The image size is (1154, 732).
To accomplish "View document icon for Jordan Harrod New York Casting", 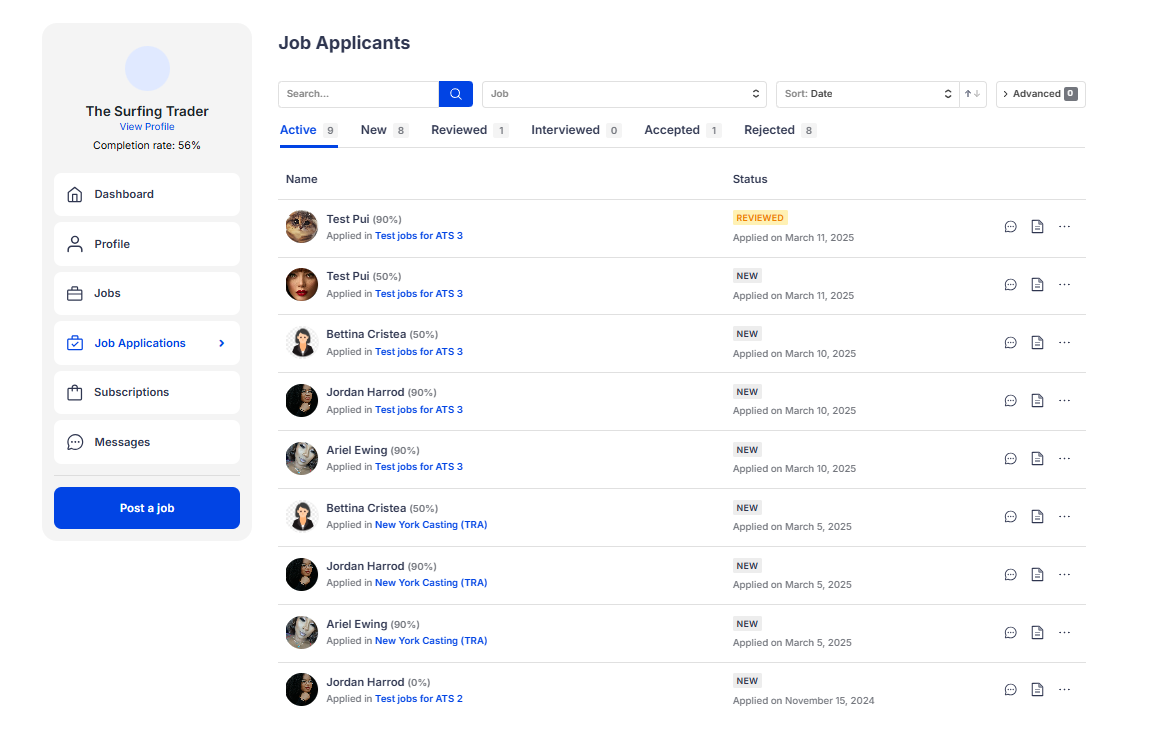I will 1037,574.
